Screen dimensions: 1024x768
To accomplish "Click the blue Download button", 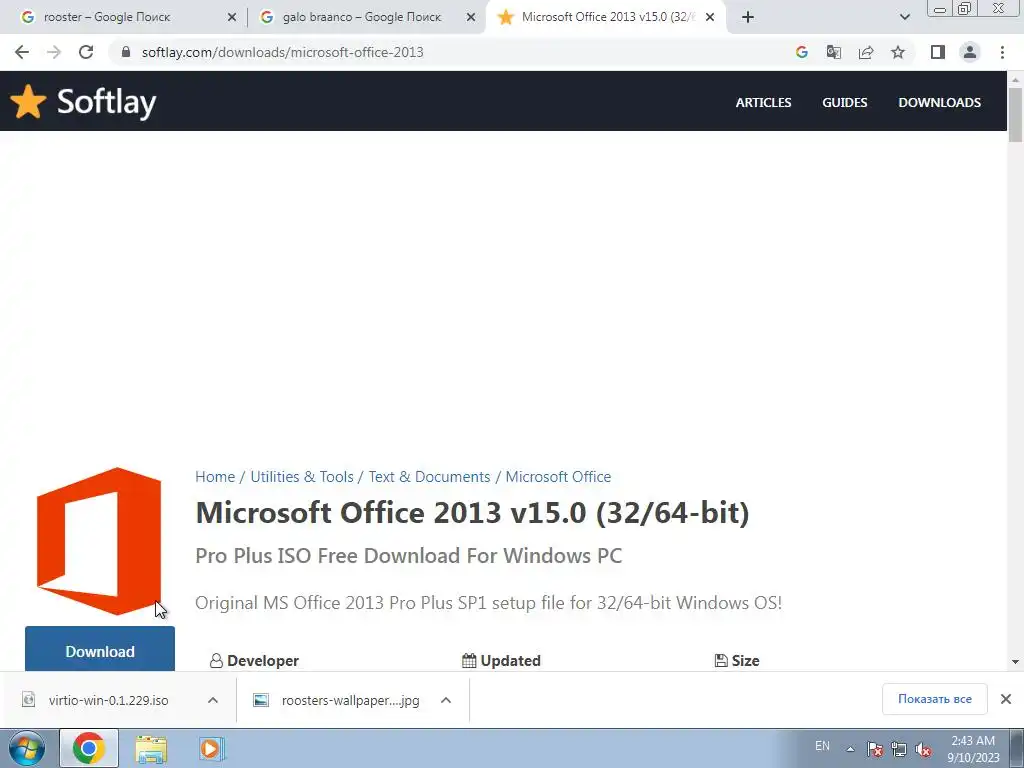I will (100, 648).
